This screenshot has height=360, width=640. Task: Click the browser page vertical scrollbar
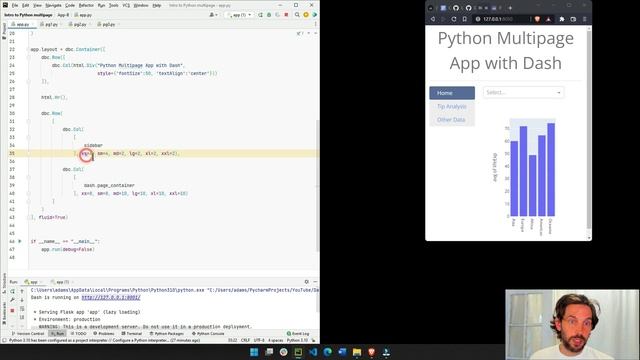589,131
